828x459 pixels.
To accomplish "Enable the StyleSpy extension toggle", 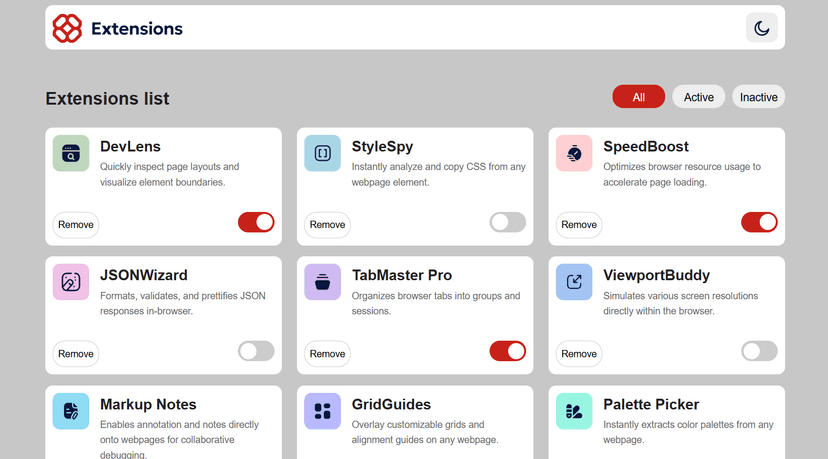I will [x=508, y=222].
